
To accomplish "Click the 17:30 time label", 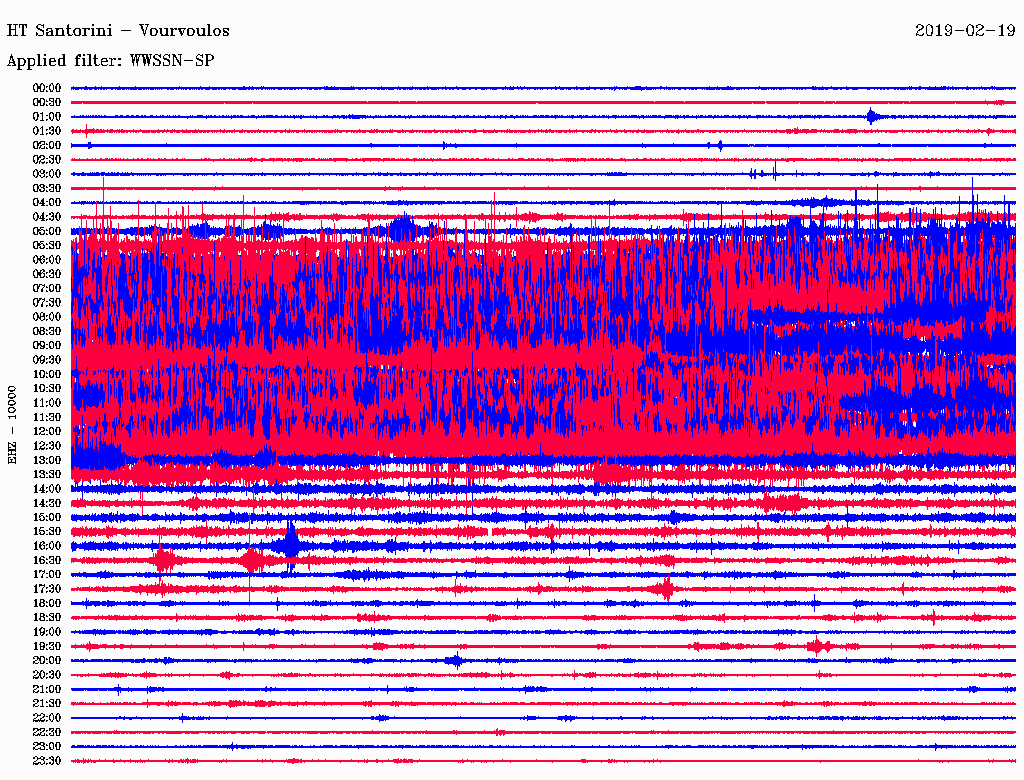I will (47, 589).
